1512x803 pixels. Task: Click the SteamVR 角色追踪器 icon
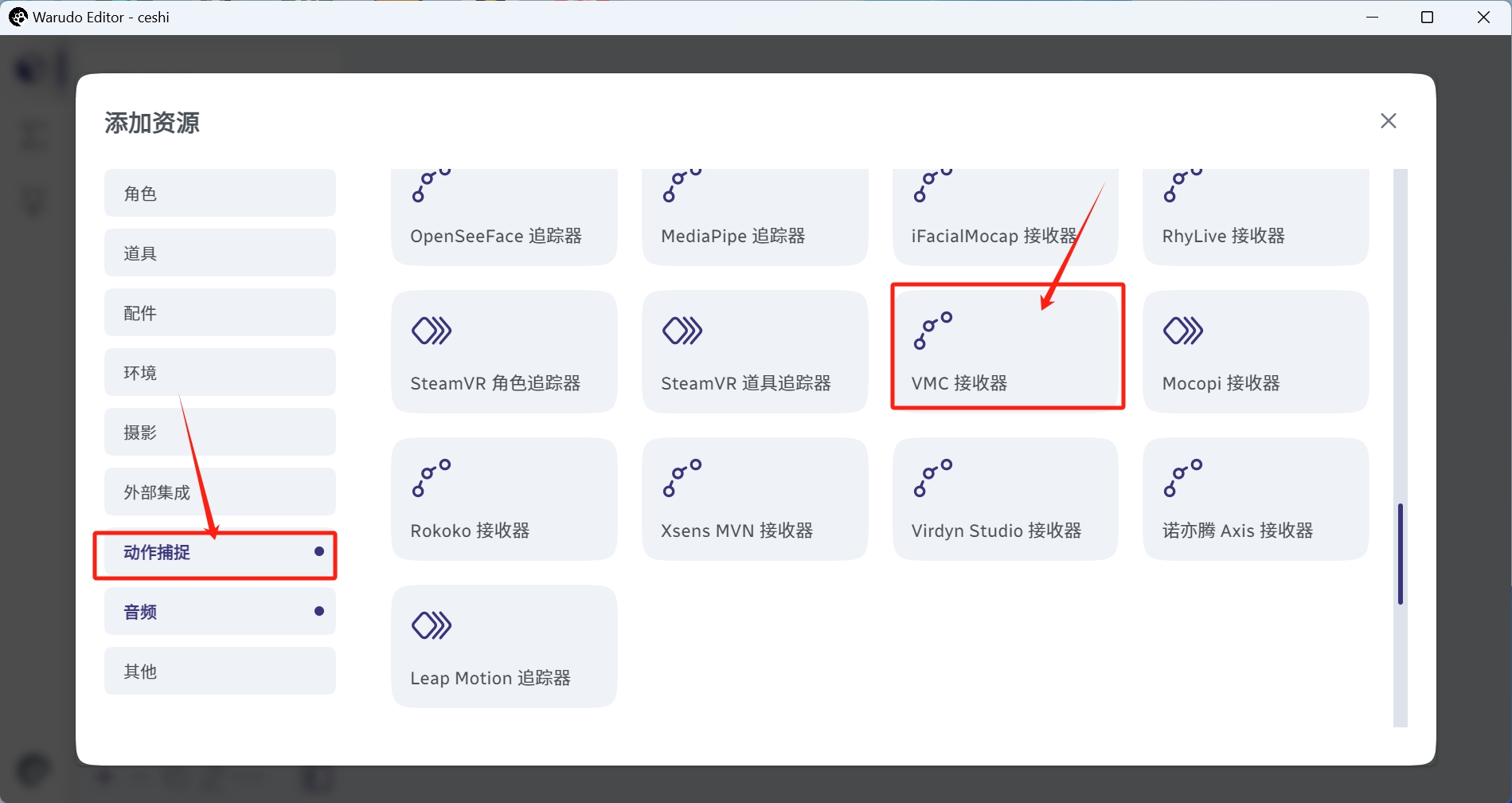(x=432, y=331)
